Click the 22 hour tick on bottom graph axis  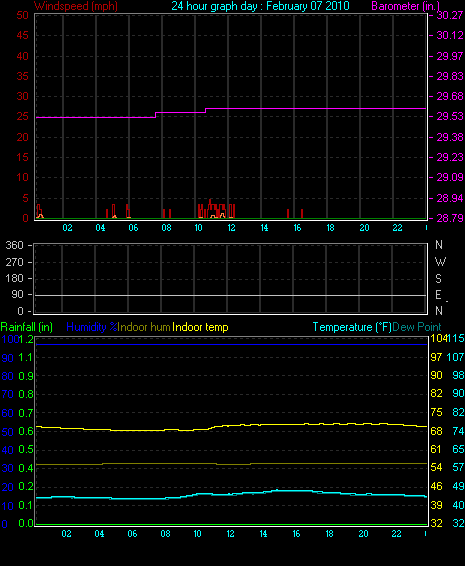click(x=396, y=534)
